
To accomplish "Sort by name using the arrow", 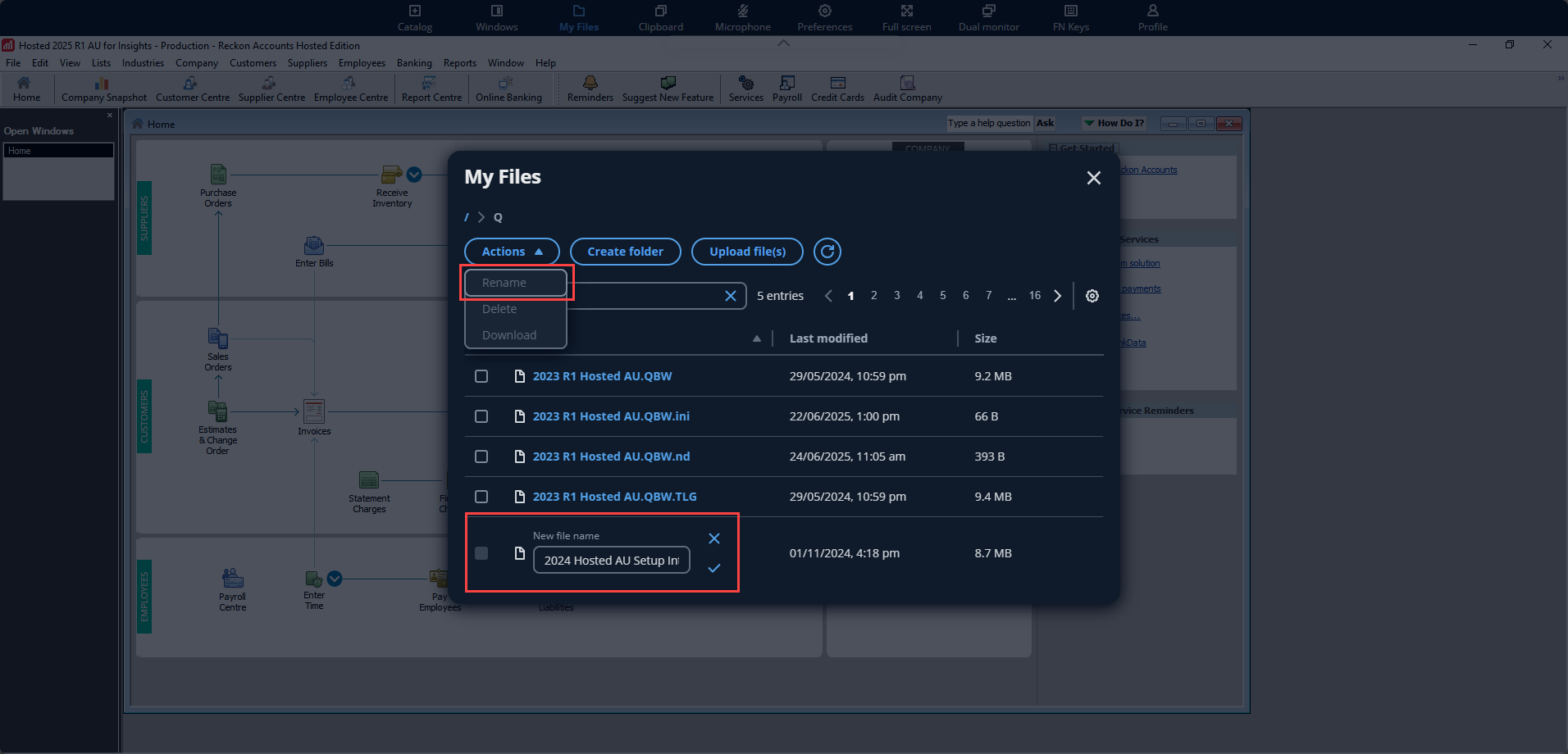I will [757, 338].
